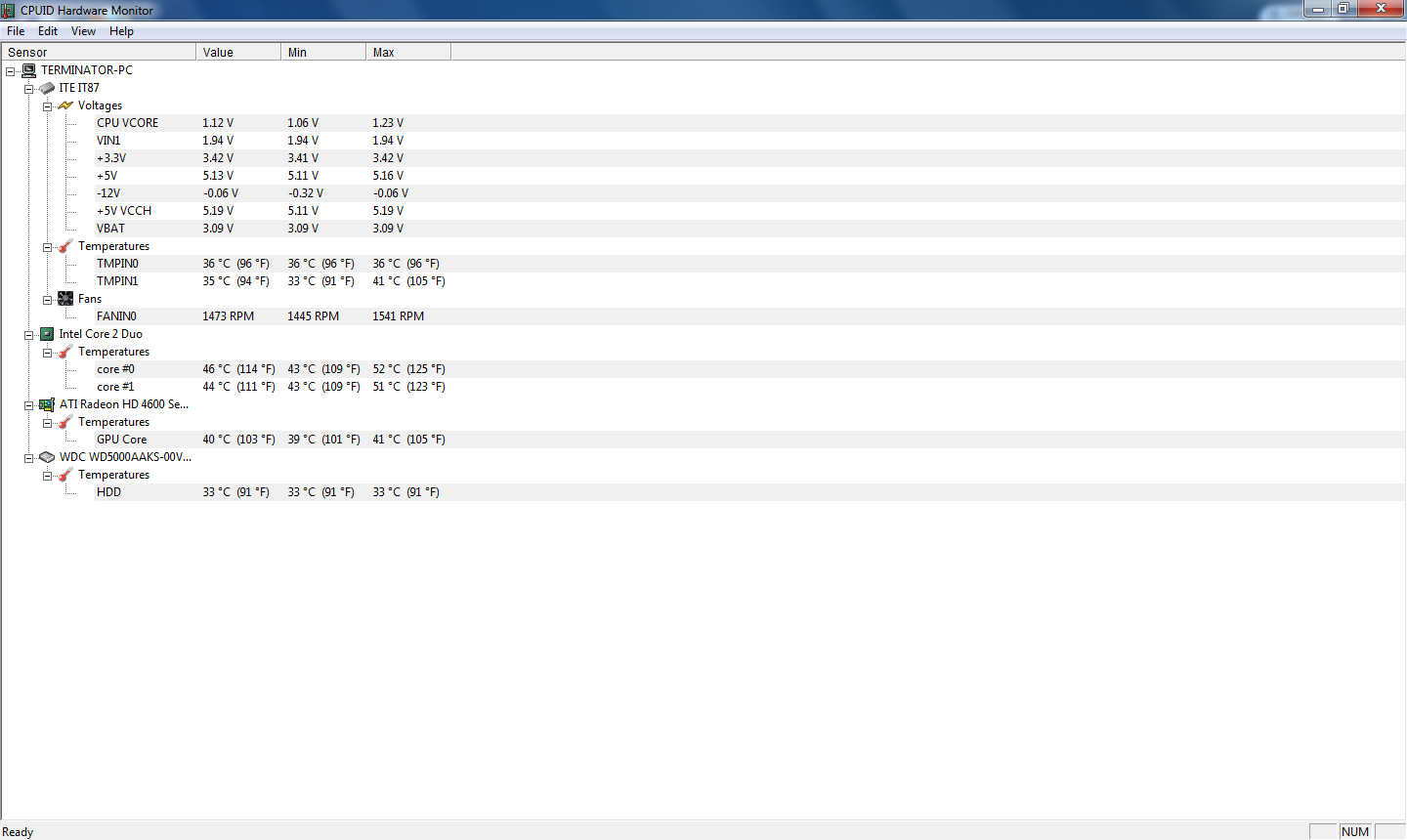Screen dimensions: 1407x840
Task: Click the Voltages waveform icon
Action: [x=65, y=105]
